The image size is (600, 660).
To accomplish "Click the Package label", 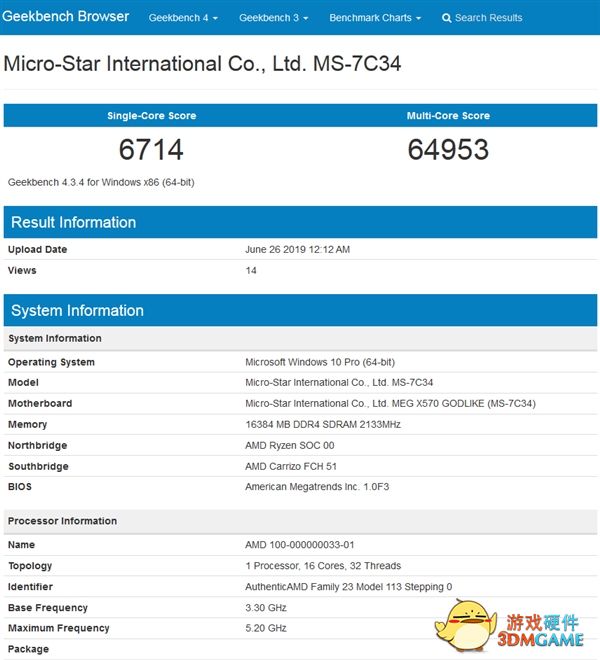I will tap(28, 649).
